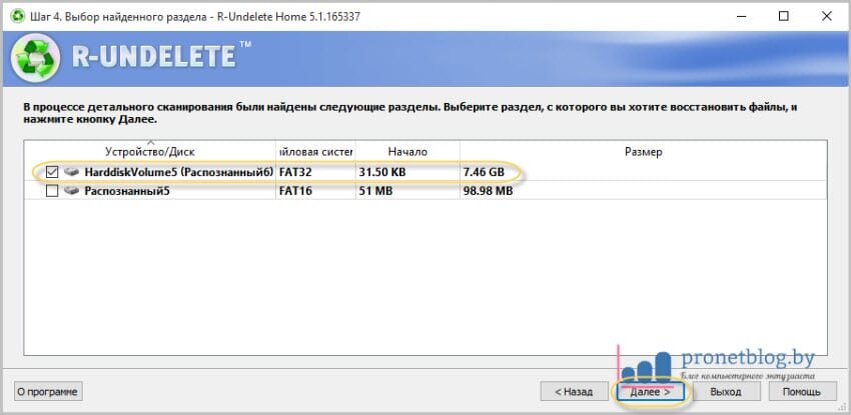Sort by the file system column header
The width and height of the screenshot is (851, 415).
pos(315,152)
